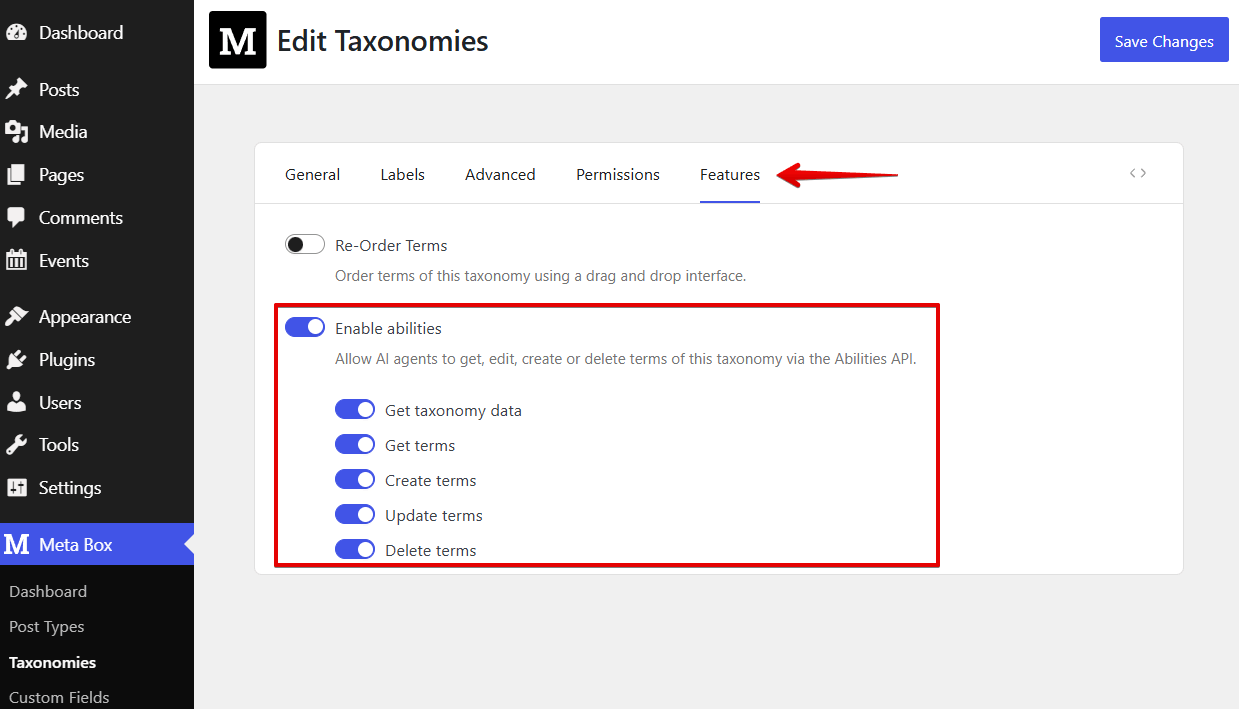
Task: Click the Plugins plug icon
Action: point(16,360)
